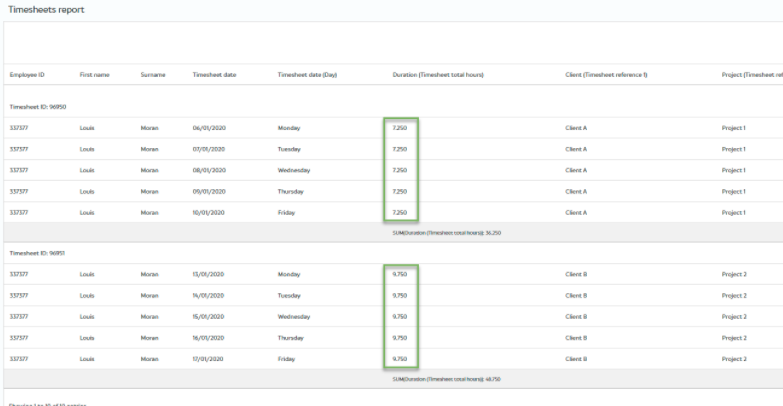Collapse the Timesheet ID: 96851 group row

click(x=38, y=253)
